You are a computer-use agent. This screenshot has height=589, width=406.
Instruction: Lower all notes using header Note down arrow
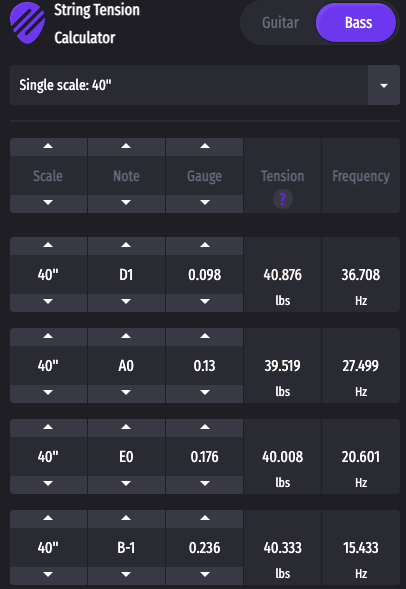[x=126, y=203]
